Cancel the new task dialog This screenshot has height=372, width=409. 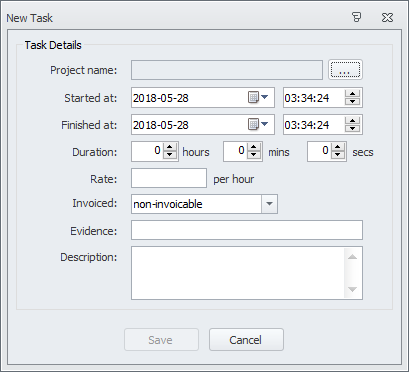click(246, 340)
